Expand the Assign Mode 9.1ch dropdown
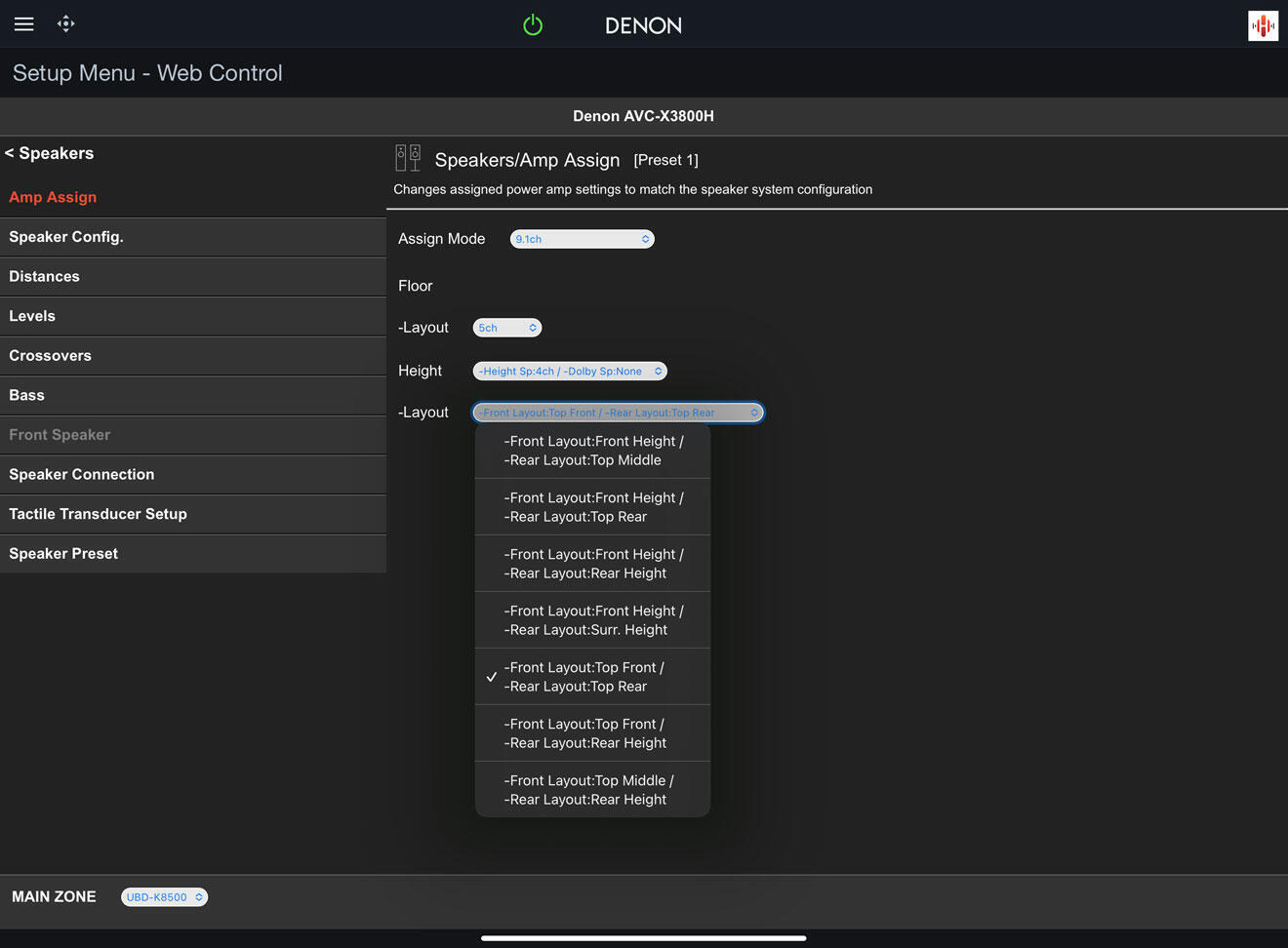Screen dimensions: 1288x948 [x=583, y=239]
